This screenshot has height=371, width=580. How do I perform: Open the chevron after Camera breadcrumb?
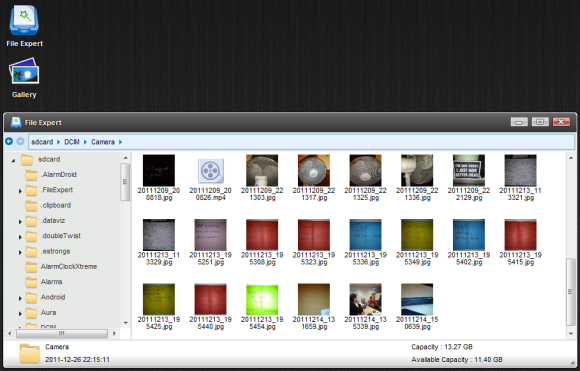click(120, 142)
